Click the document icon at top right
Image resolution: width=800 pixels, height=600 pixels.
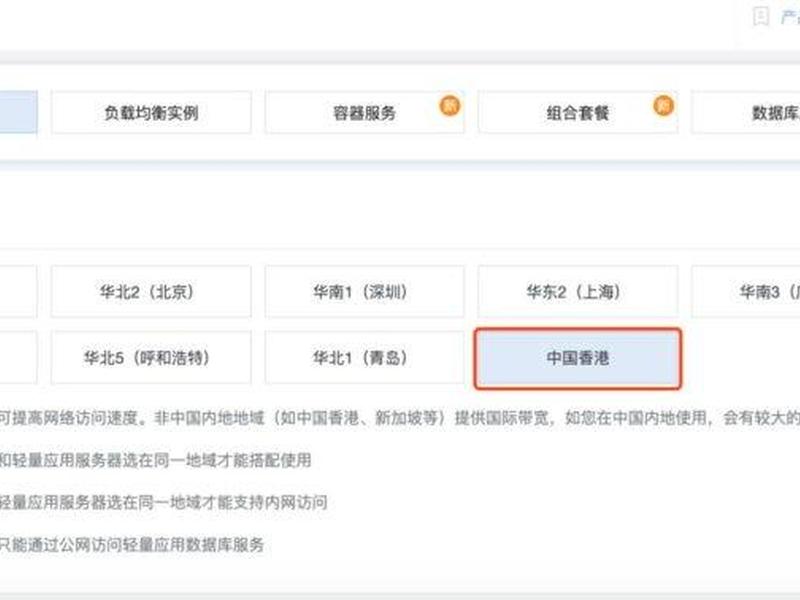[761, 16]
